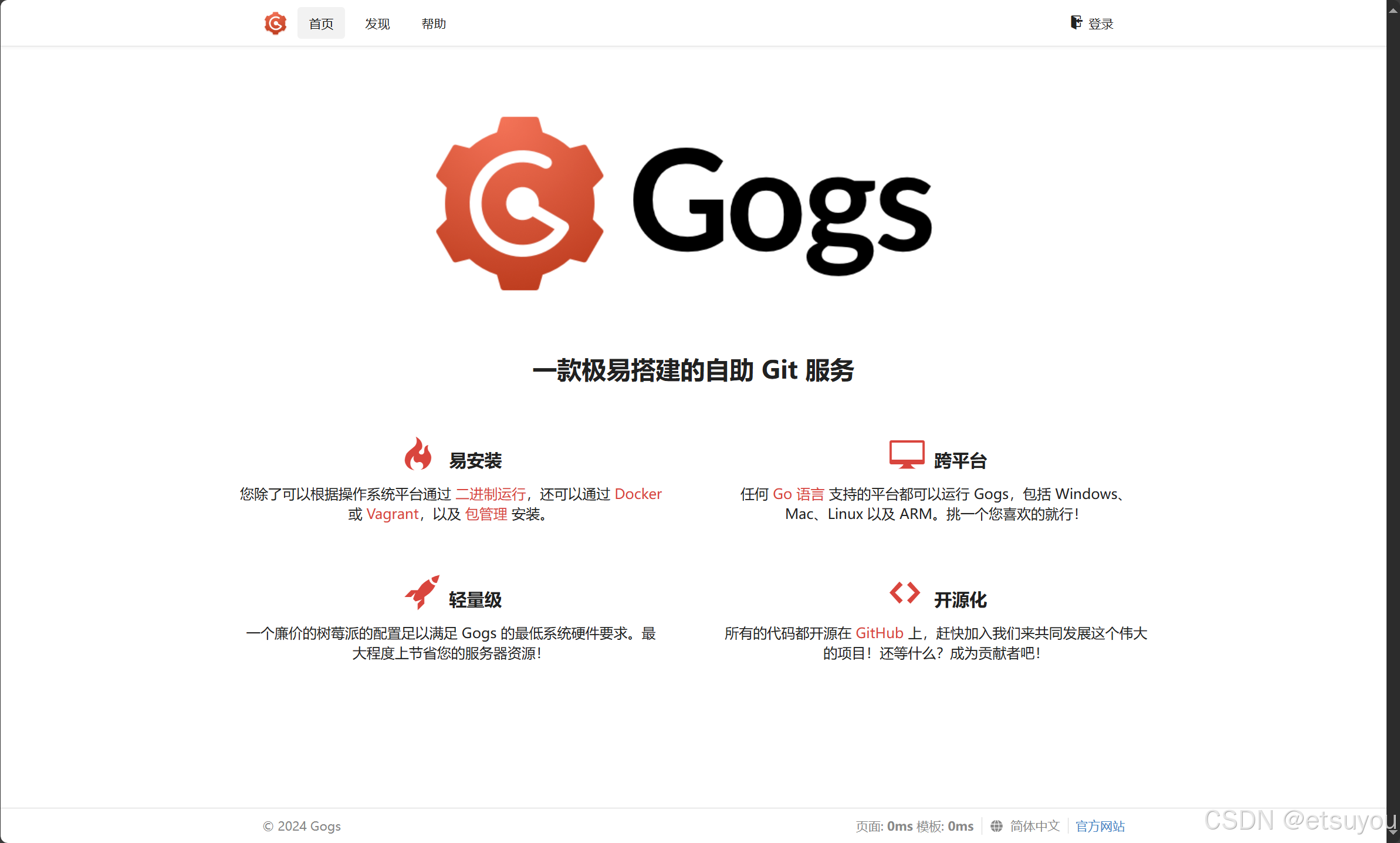1400x843 pixels.
Task: Click the flame icon above 易安装
Action: [x=419, y=455]
